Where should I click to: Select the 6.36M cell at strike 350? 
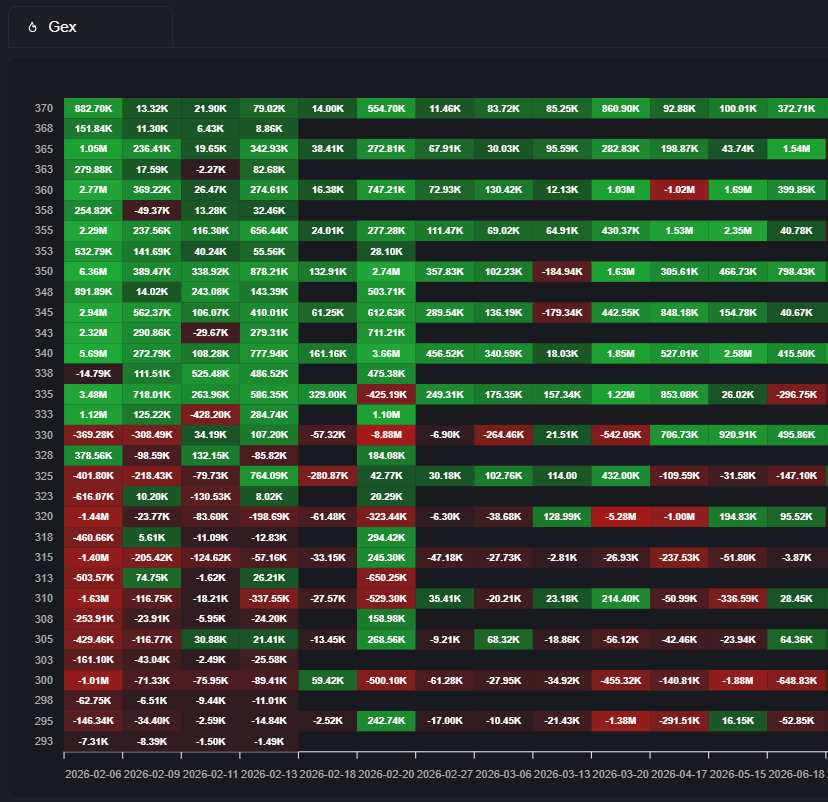(x=93, y=271)
